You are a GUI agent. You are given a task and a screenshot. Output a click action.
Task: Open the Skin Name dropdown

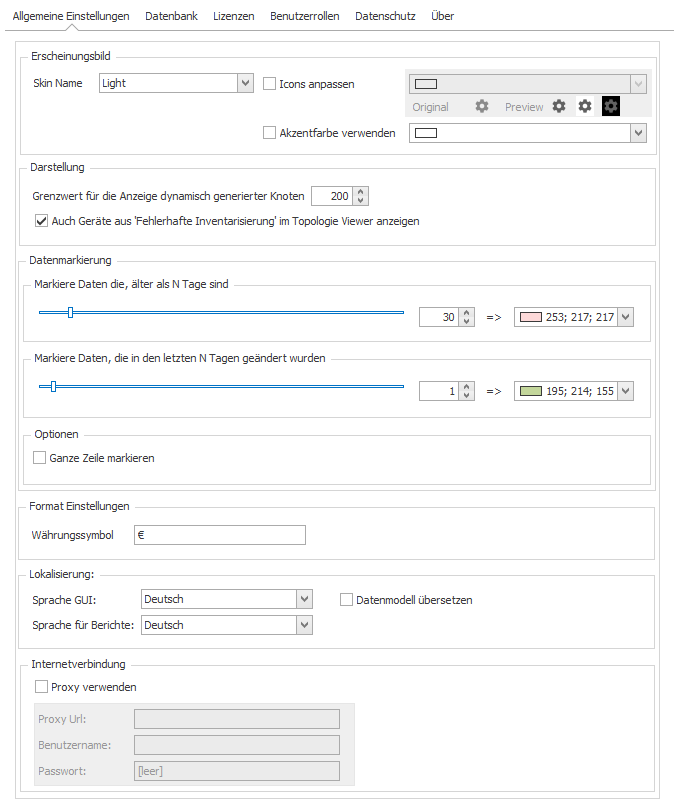245,83
